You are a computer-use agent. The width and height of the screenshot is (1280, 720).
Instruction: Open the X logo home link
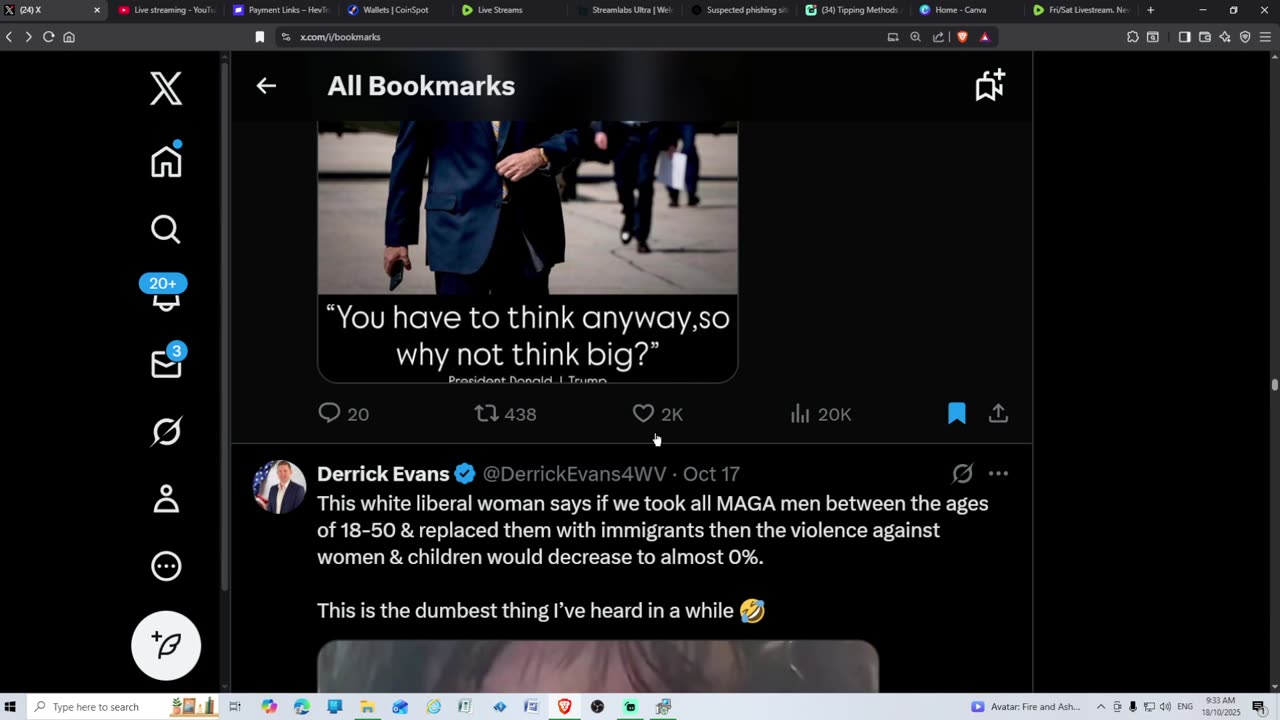pos(166,89)
